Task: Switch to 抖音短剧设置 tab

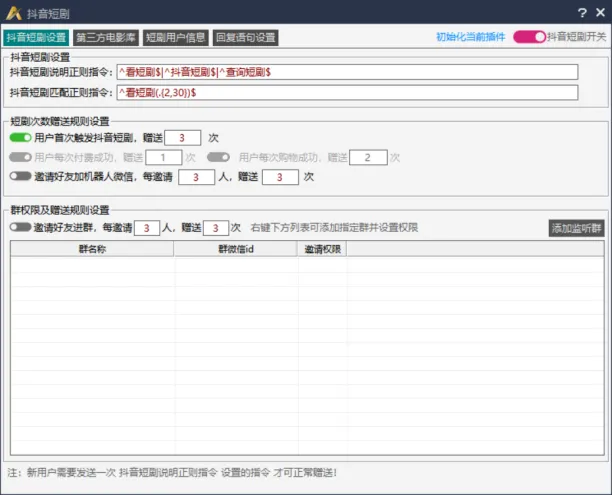Action: (36, 37)
